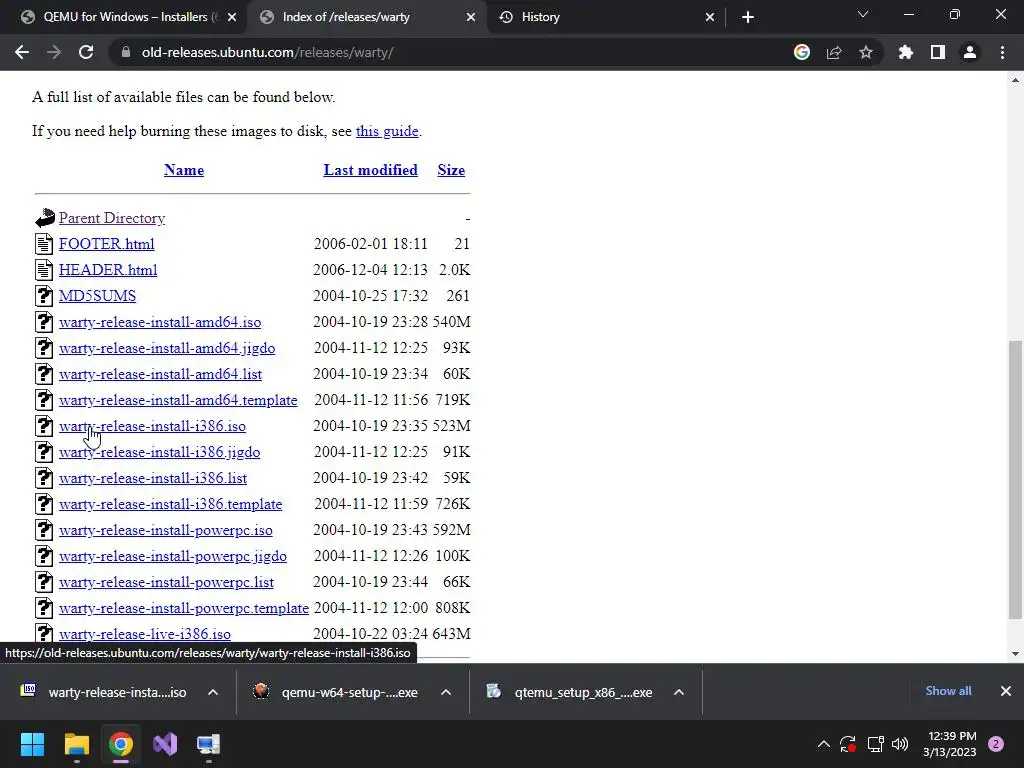Open new tab with plus button
The width and height of the screenshot is (1024, 768).
(748, 17)
